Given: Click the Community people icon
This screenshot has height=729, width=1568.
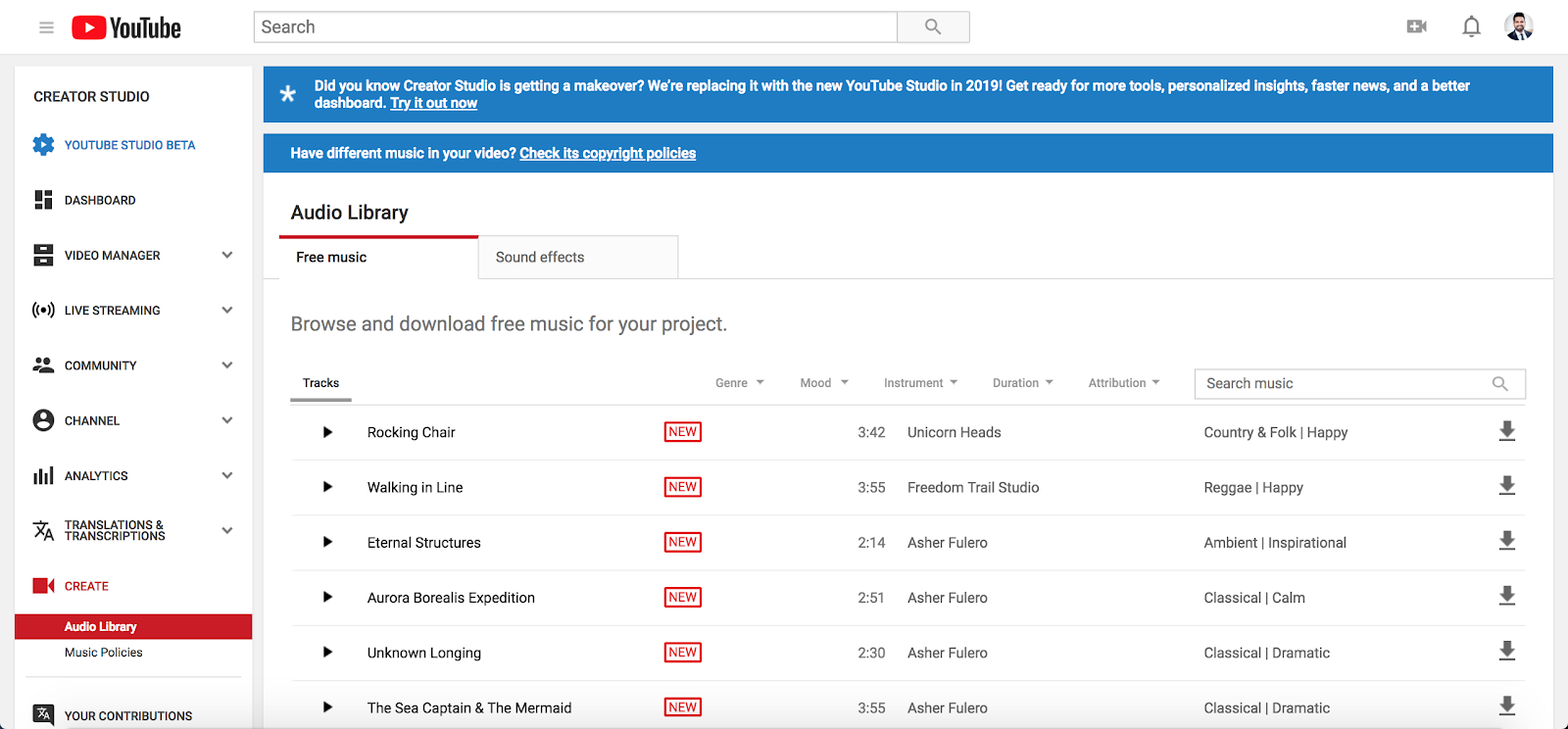Looking at the screenshot, I should click(x=43, y=365).
